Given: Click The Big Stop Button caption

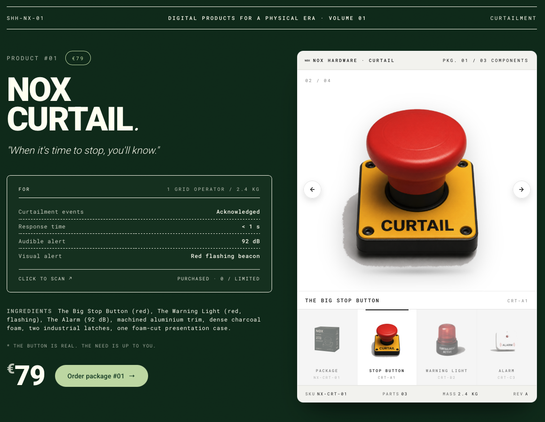Looking at the screenshot, I should click(x=342, y=300).
